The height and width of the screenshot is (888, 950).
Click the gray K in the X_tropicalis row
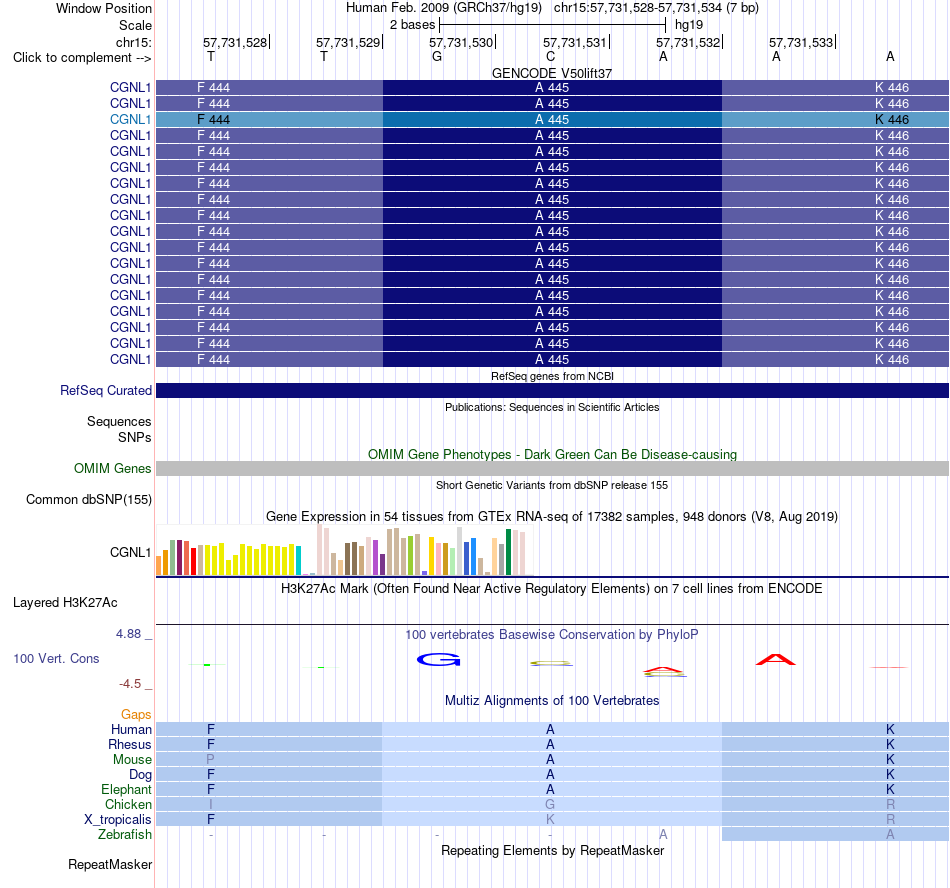pos(550,820)
